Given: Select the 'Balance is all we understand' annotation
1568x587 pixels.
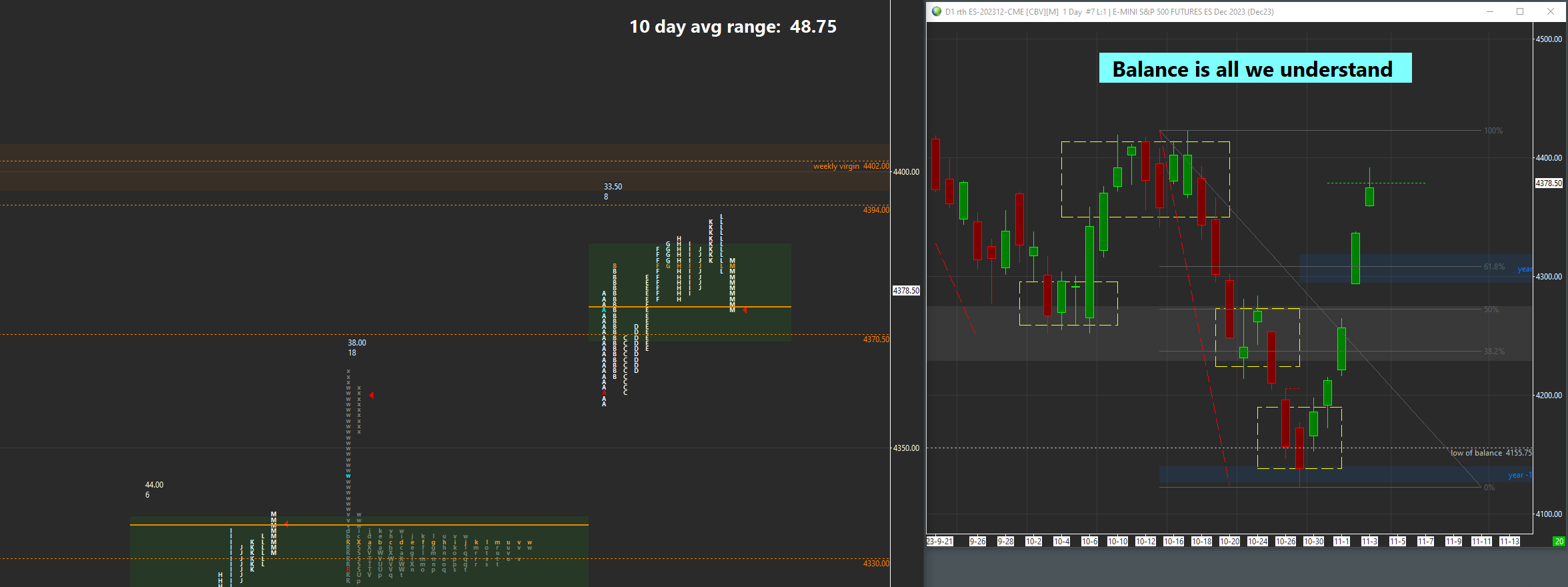Looking at the screenshot, I should pyautogui.click(x=1255, y=68).
